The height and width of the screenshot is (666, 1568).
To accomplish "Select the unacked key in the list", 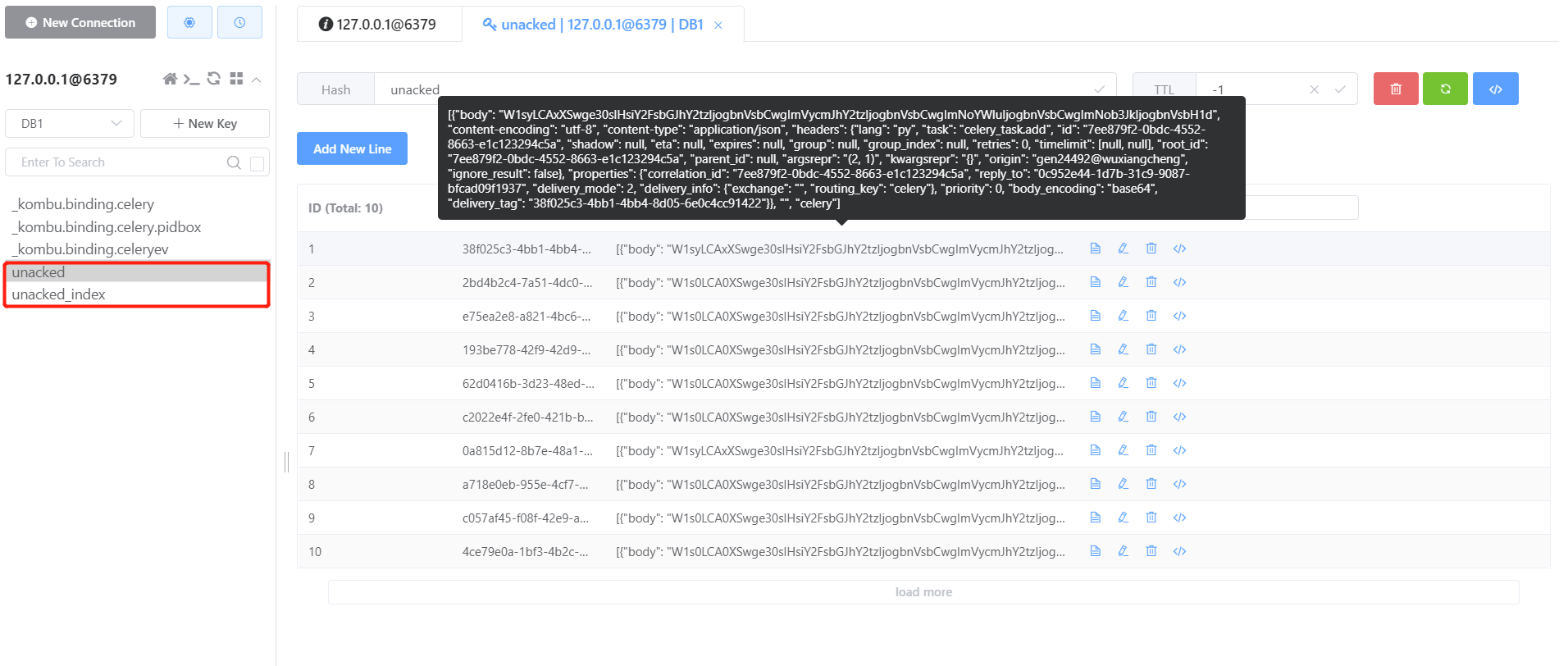I will click(137, 272).
